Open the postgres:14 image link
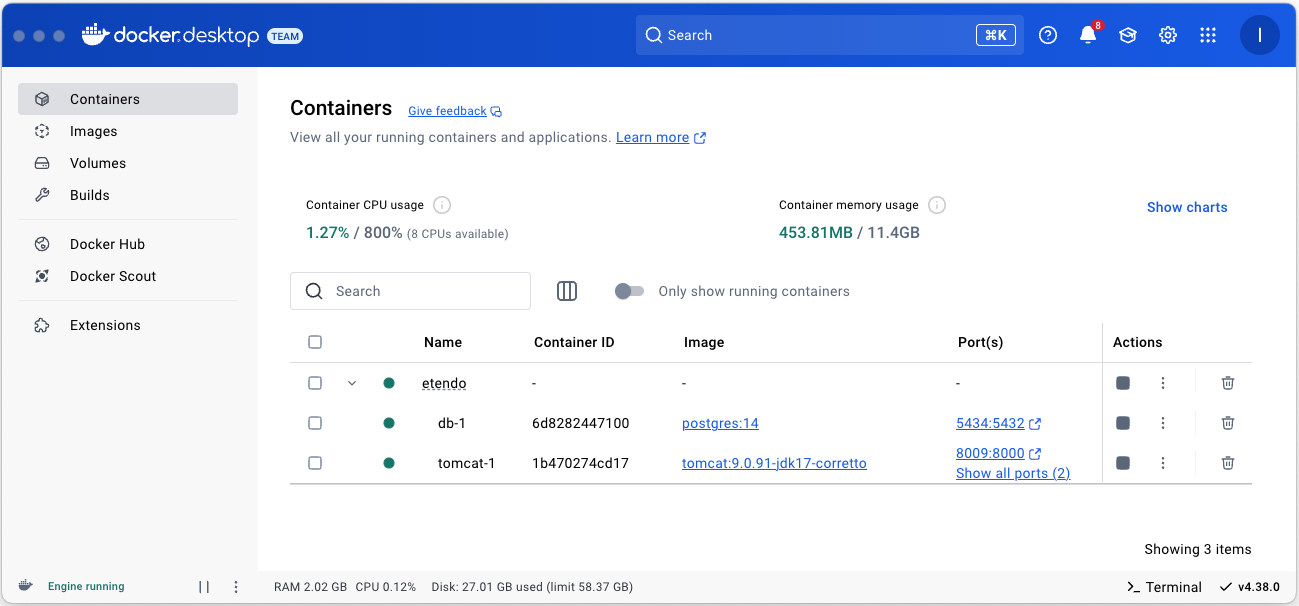 720,423
